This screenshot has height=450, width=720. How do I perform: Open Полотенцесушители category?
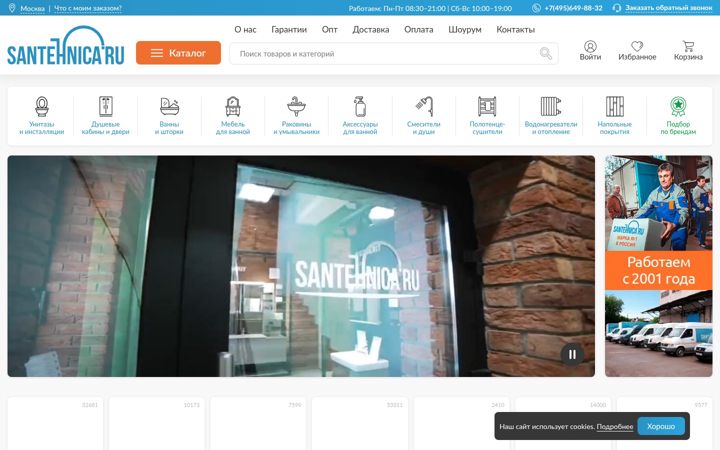click(x=487, y=116)
